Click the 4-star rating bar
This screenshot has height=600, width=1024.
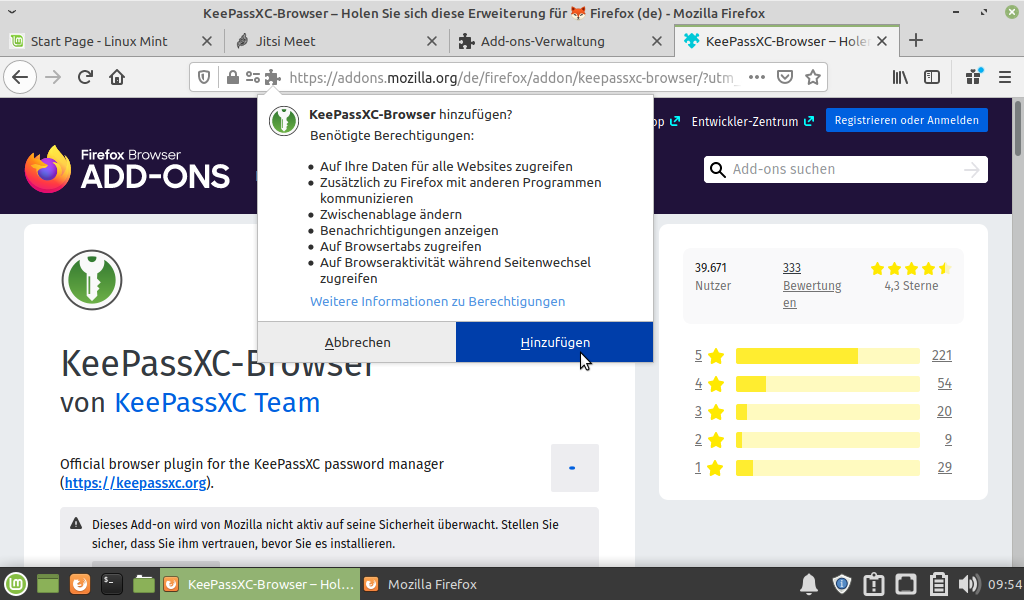pos(827,384)
